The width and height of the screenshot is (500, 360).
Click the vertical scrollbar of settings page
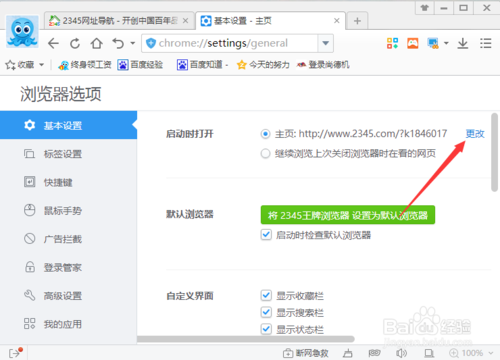click(495, 152)
